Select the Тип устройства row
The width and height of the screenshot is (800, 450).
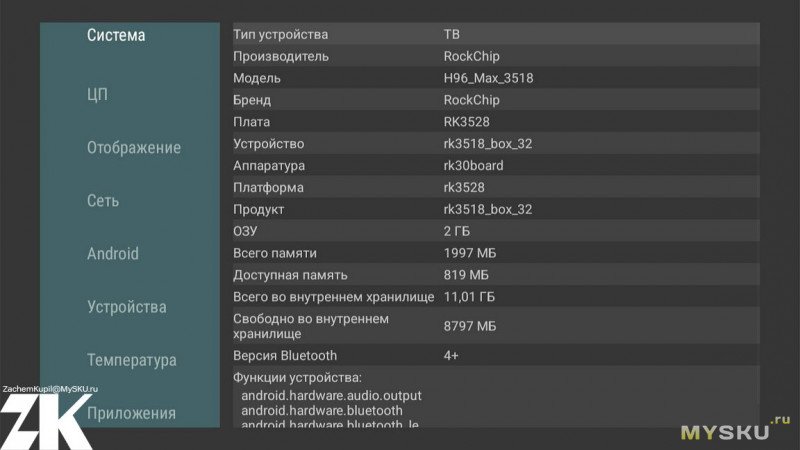[x=495, y=34]
